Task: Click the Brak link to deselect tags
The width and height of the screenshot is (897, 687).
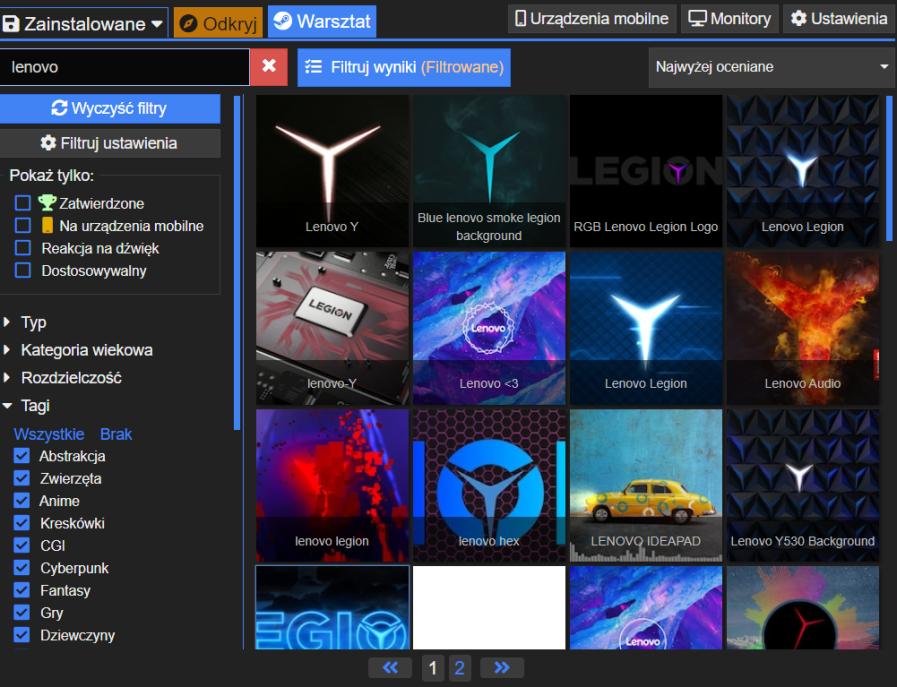Action: (116, 434)
